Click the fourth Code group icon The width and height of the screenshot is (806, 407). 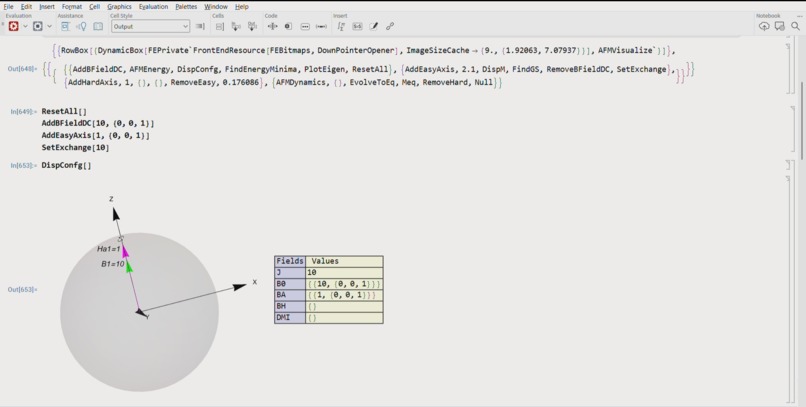click(x=321, y=26)
